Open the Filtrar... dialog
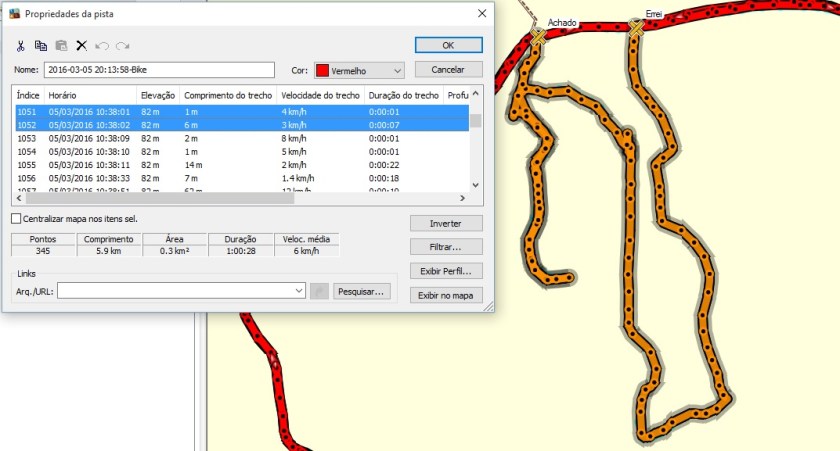This screenshot has width=840, height=451. [446, 246]
